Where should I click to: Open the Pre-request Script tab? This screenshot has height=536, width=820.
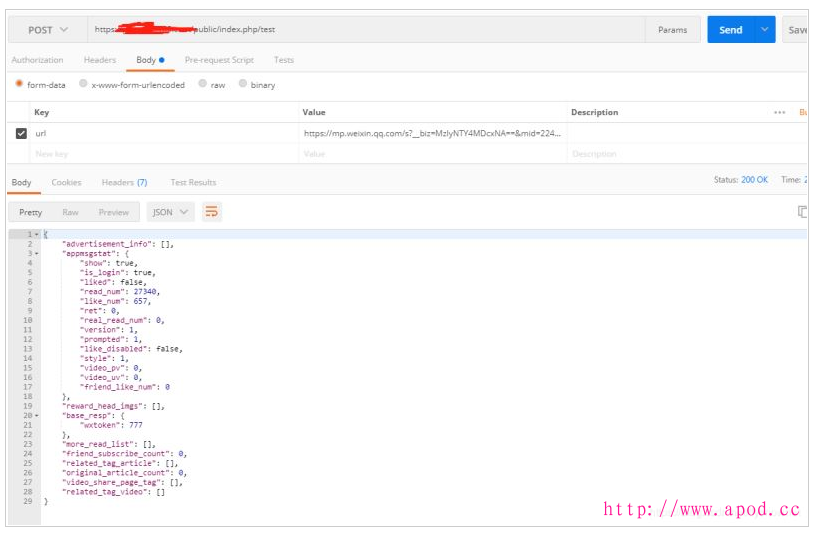(219, 60)
